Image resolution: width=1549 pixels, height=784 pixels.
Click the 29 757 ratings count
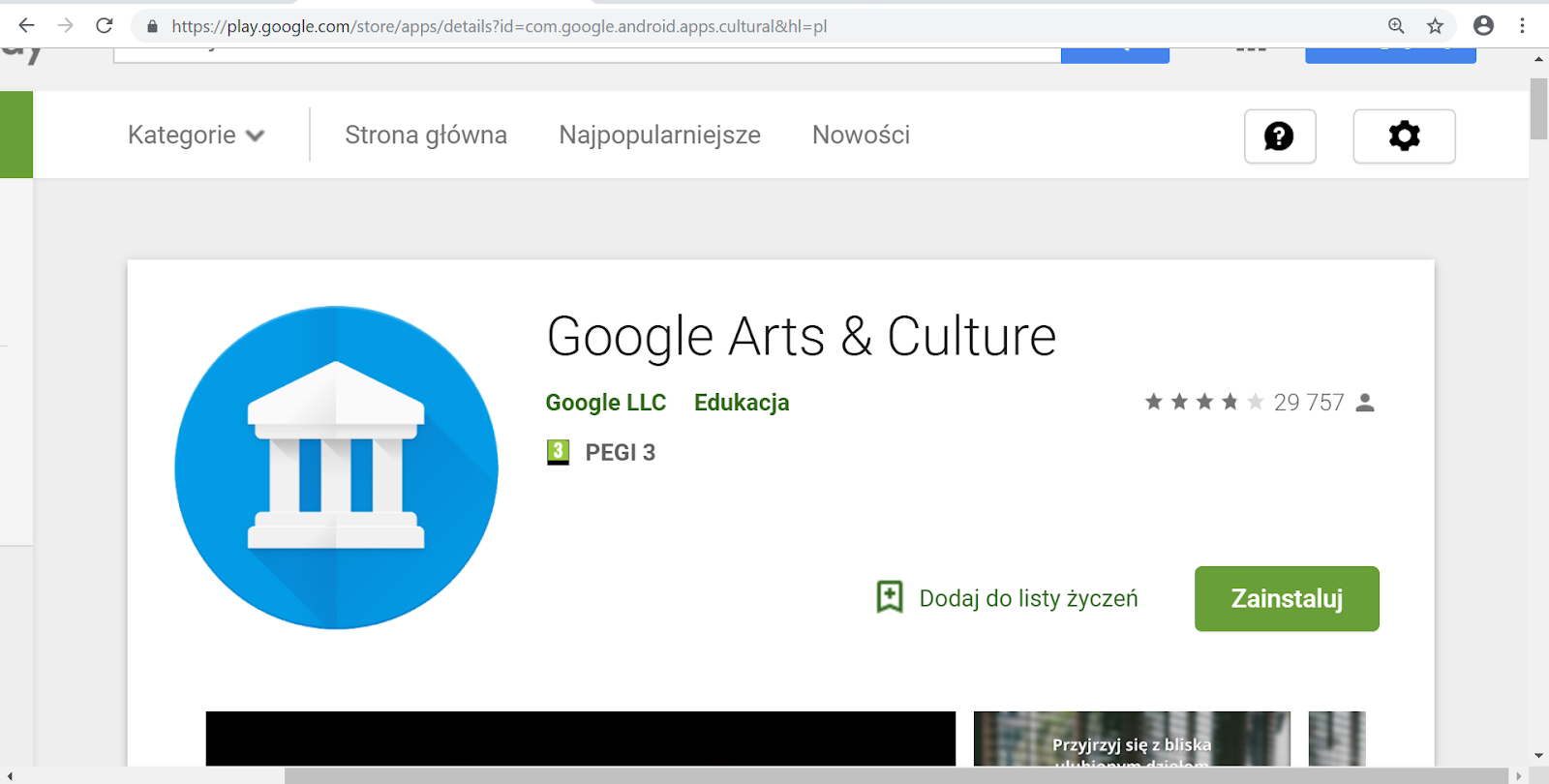point(1309,402)
